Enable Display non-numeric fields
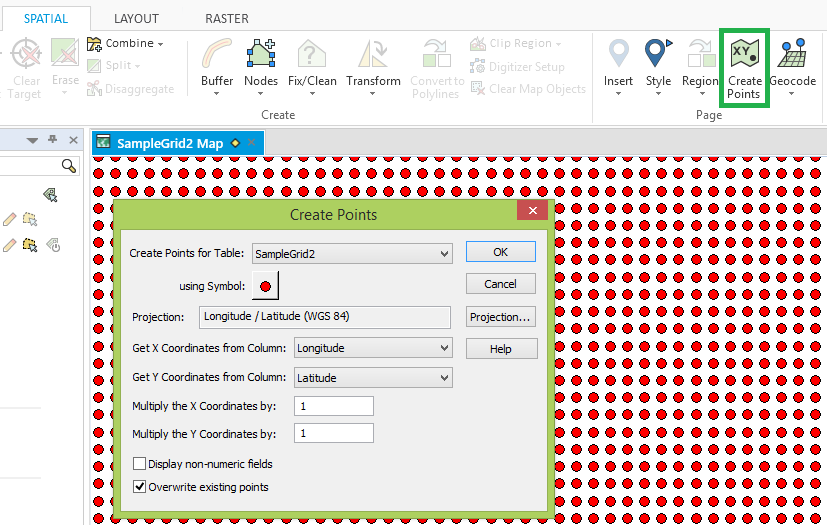The height and width of the screenshot is (525, 827). click(x=140, y=464)
